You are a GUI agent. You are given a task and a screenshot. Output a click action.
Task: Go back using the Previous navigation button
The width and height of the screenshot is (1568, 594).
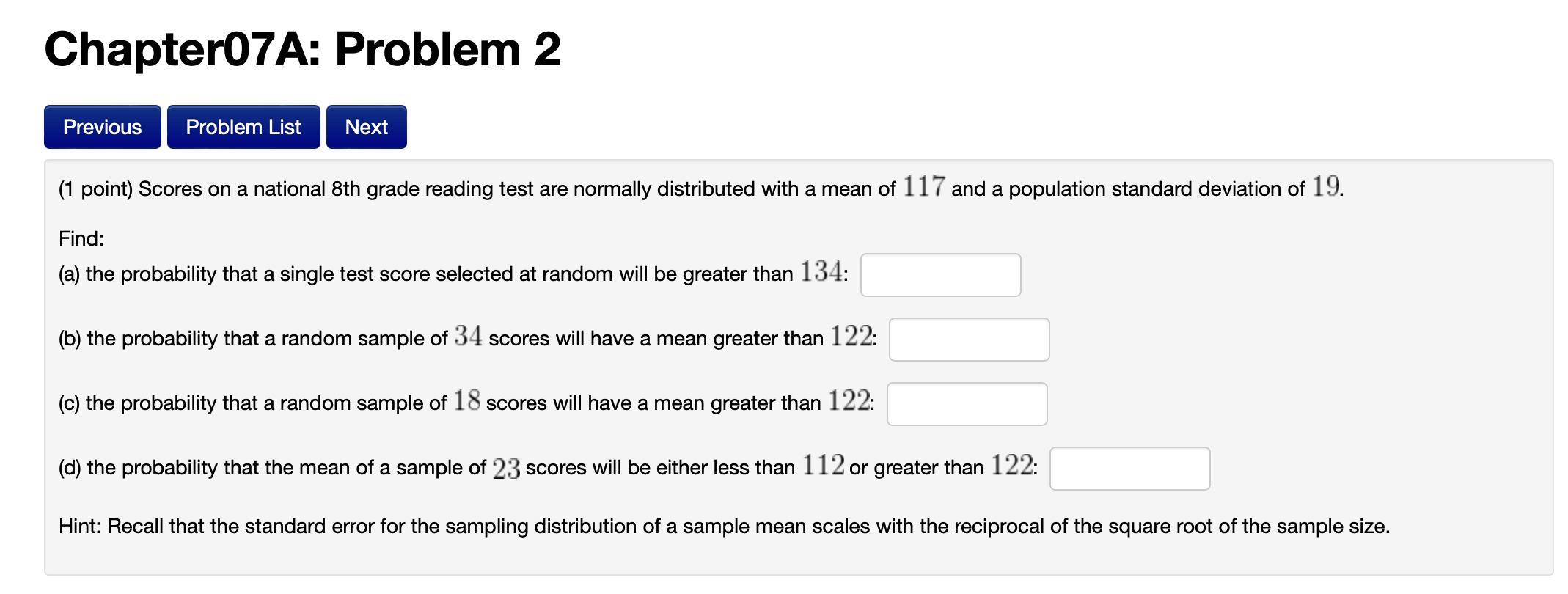[102, 126]
